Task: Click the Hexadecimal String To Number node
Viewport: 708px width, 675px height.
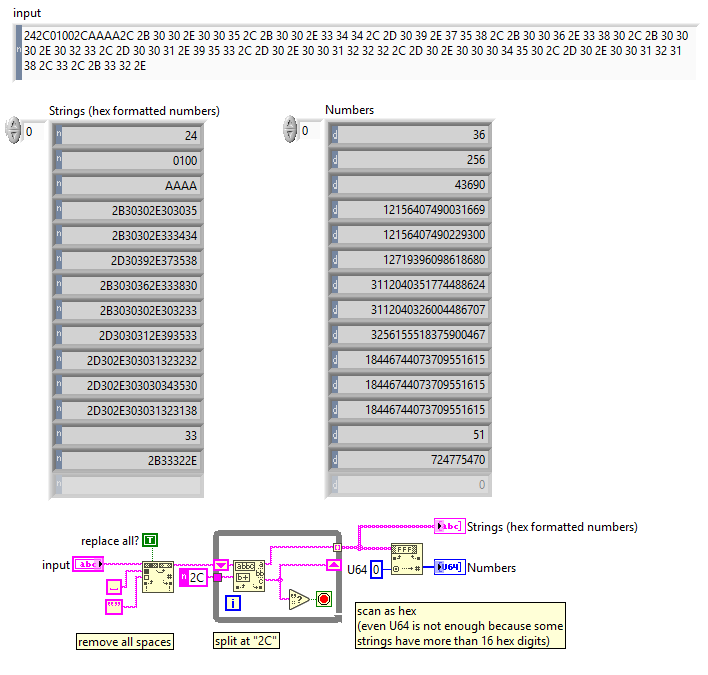Action: pyautogui.click(x=406, y=559)
